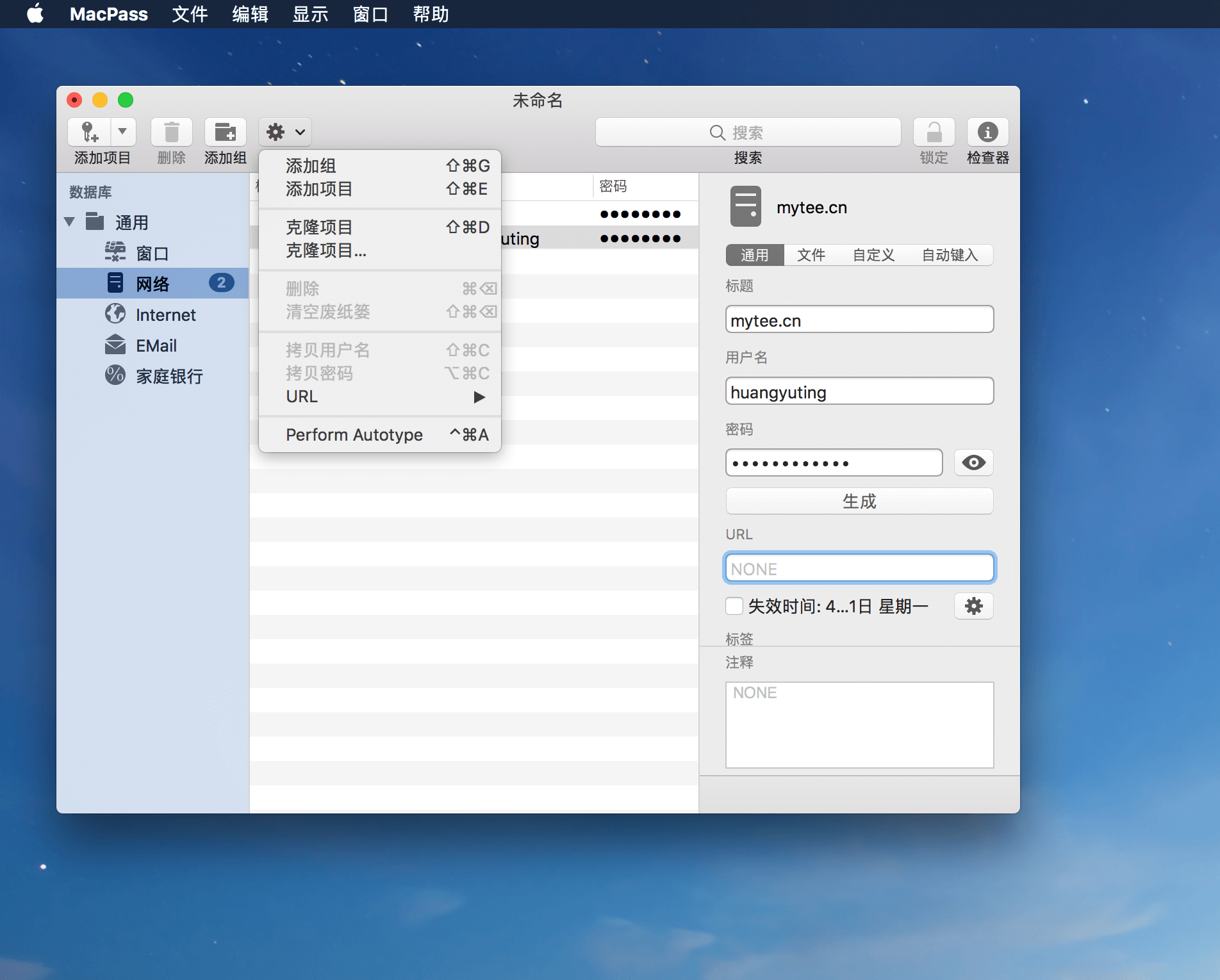This screenshot has height=980, width=1220.
Task: Click the trash delete toolbar icon
Action: [x=171, y=132]
